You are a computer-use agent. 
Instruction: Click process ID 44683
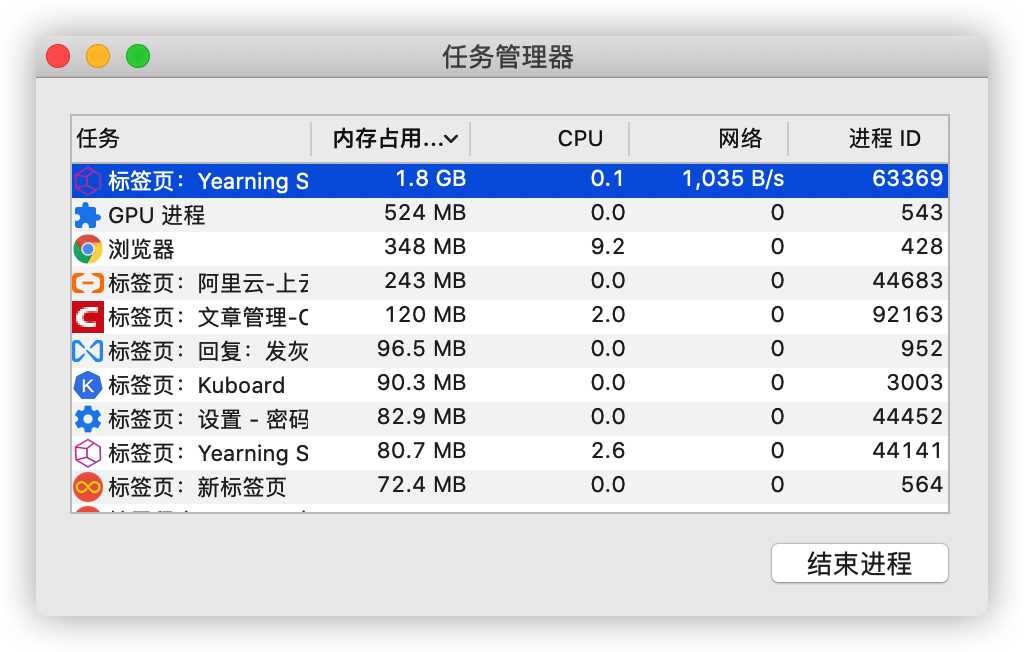[x=908, y=280]
